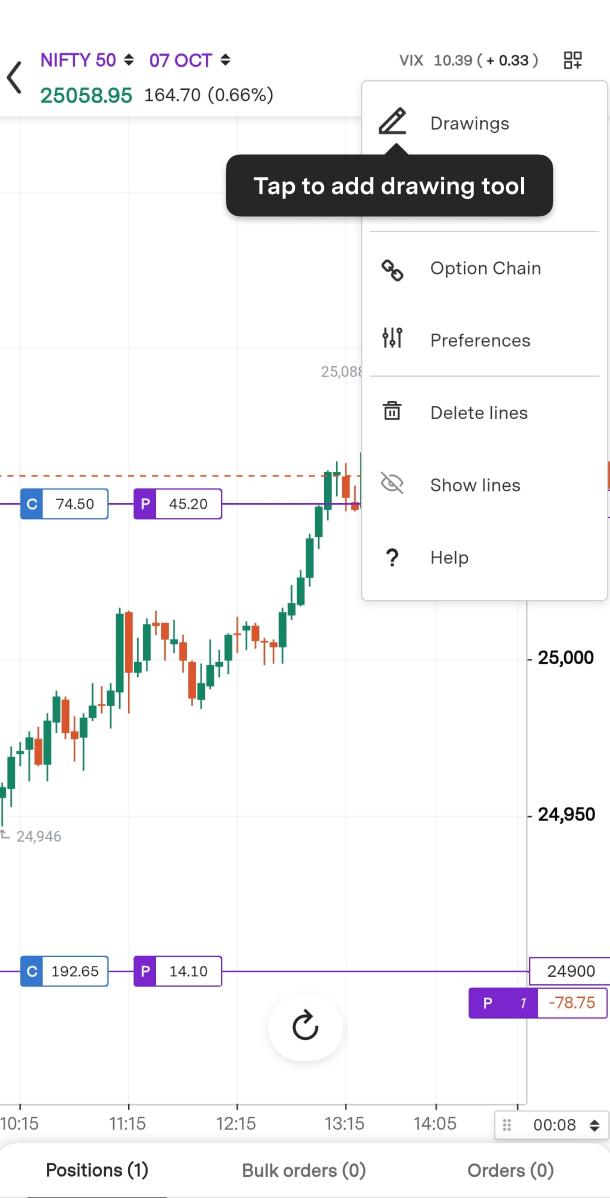This screenshot has height=1198, width=610.
Task: Select the Drawings pencil icon
Action: click(393, 123)
